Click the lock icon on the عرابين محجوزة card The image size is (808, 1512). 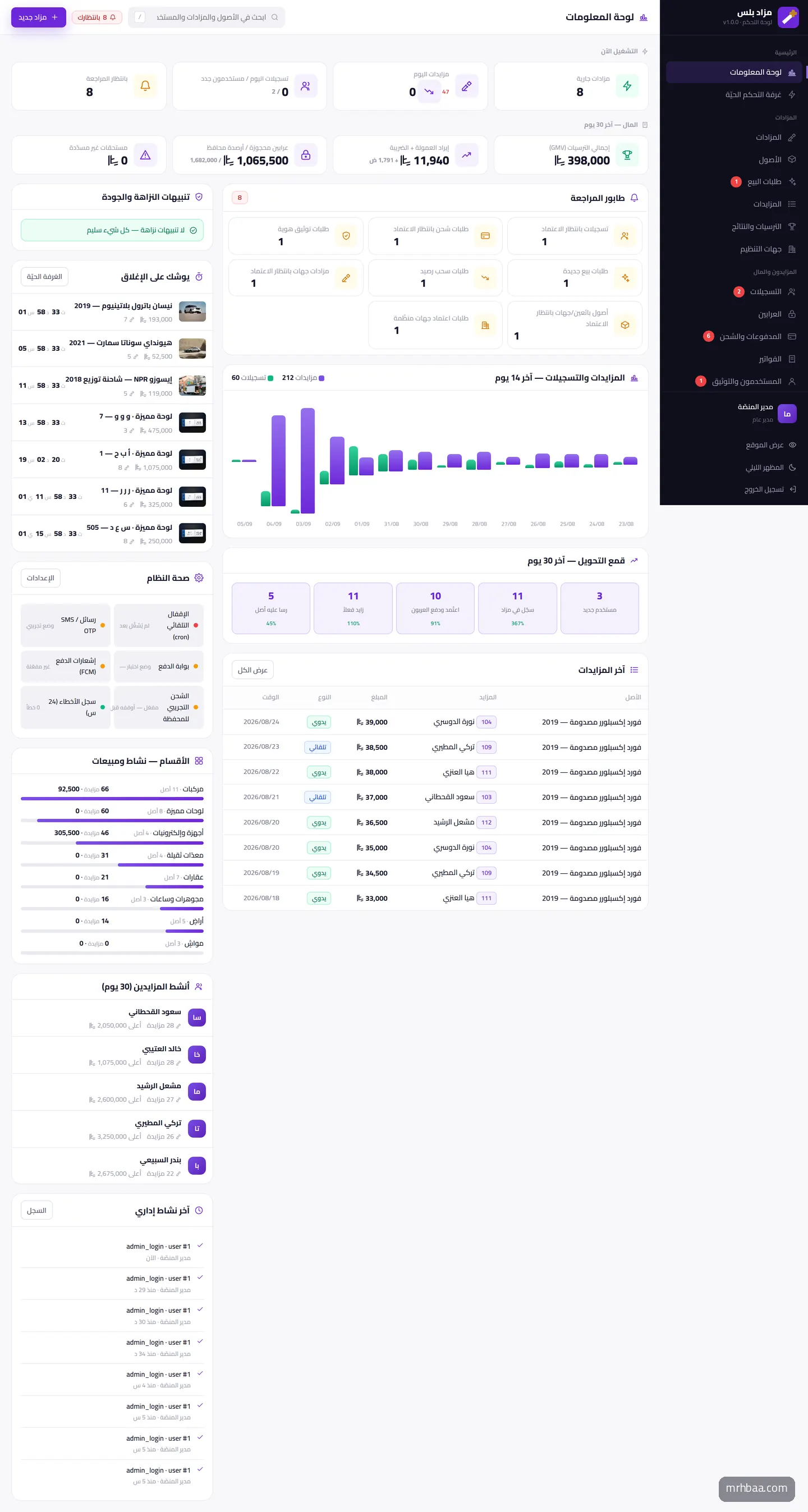coord(306,155)
